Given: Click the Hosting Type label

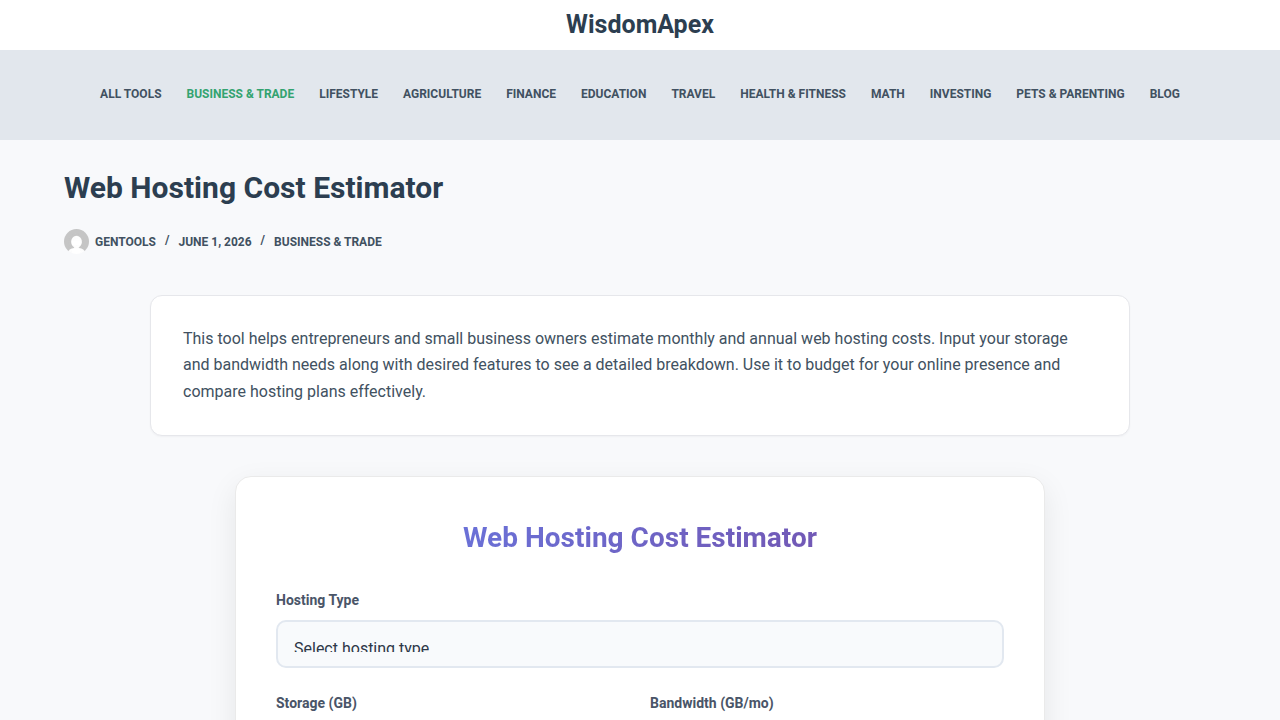Looking at the screenshot, I should click(x=317, y=600).
